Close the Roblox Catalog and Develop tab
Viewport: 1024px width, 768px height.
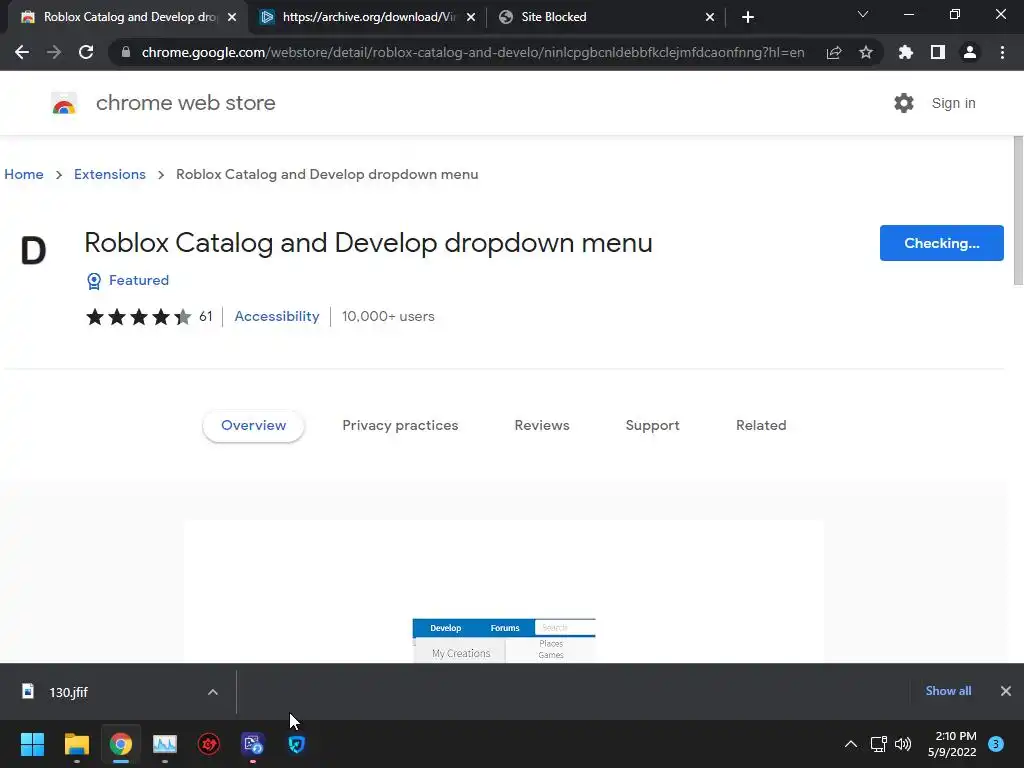(232, 17)
